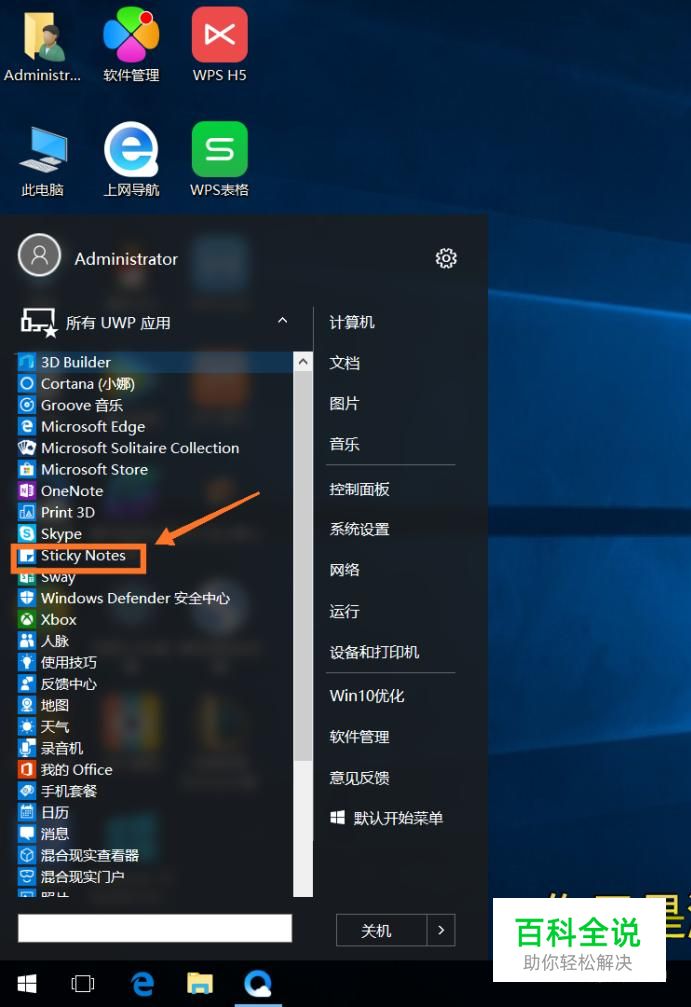
Task: Open 手机套餐 app
Action: (154, 791)
